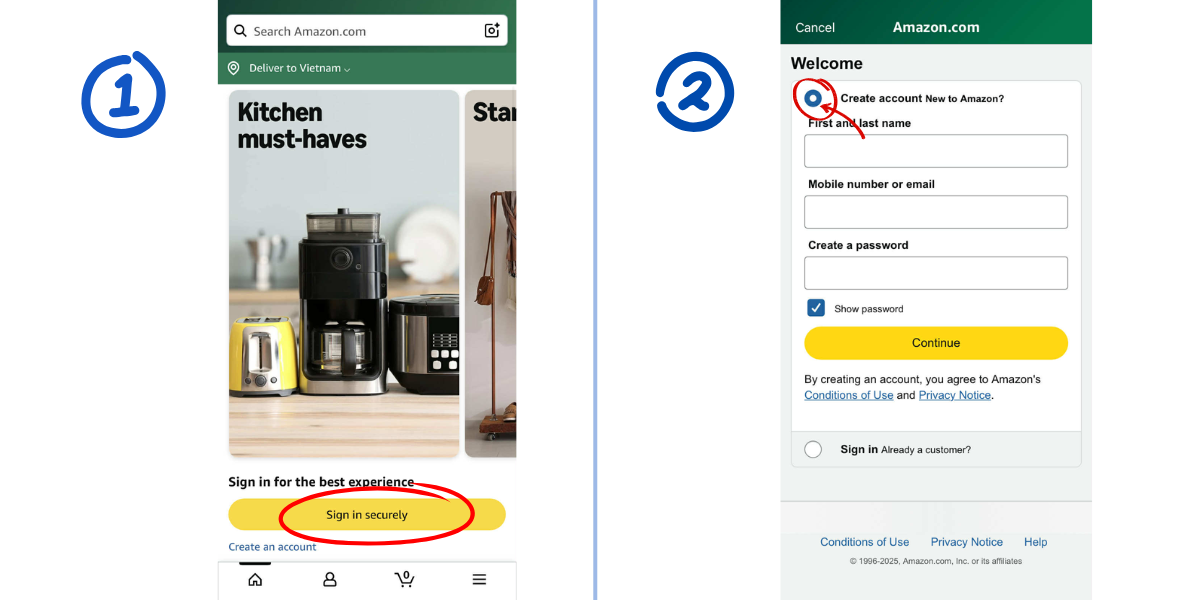
Task: Tap the camera search icon in search bar
Action: point(492,31)
